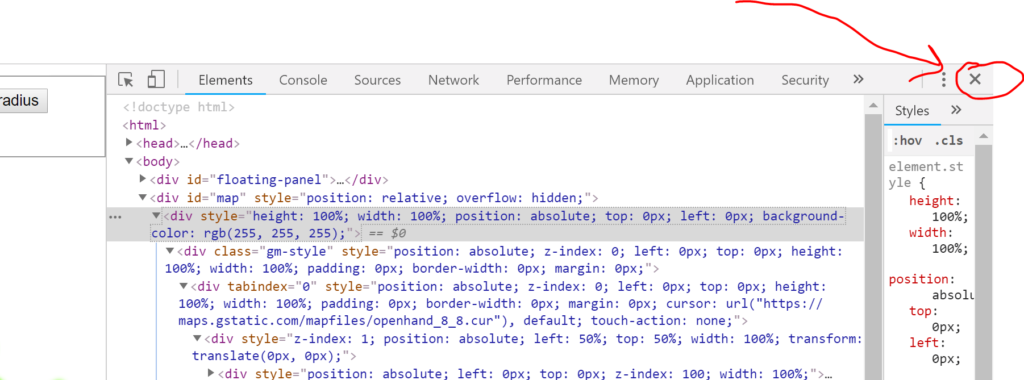This screenshot has height=380, width=1024.
Task: Open the Sources tab
Action: click(377, 80)
